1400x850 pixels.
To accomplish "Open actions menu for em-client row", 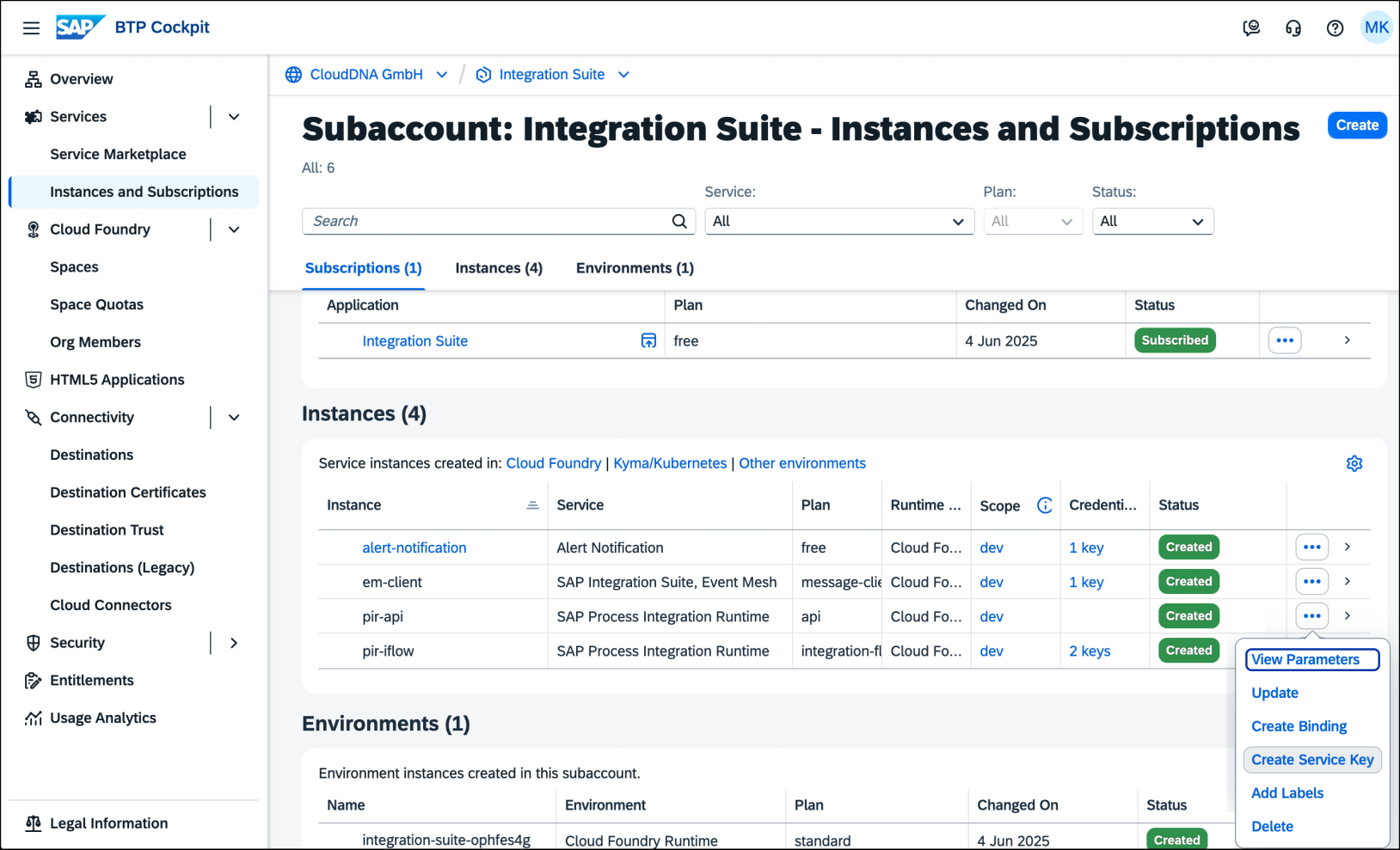I will 1311,581.
